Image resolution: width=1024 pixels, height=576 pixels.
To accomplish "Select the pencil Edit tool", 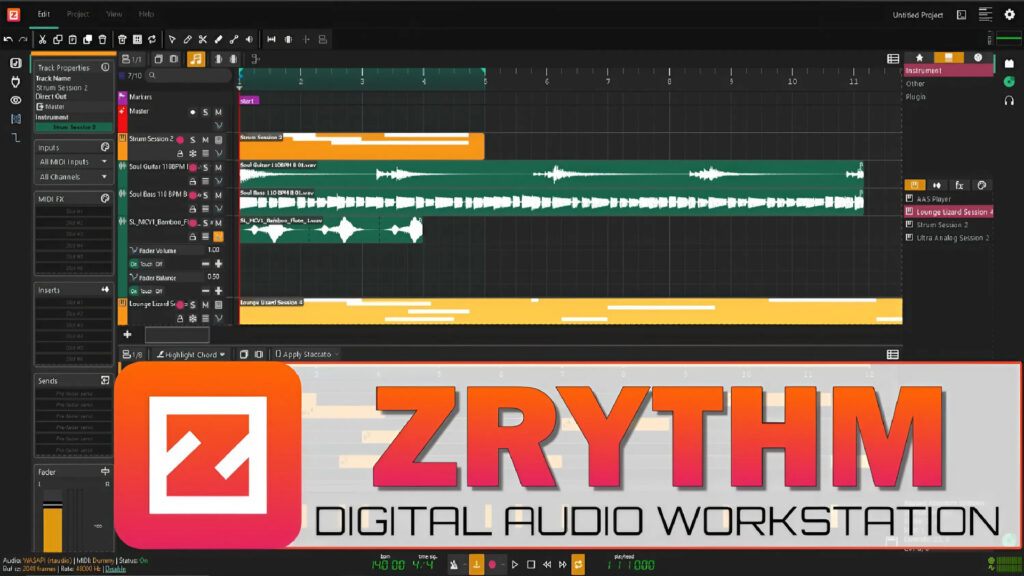I will pos(187,39).
